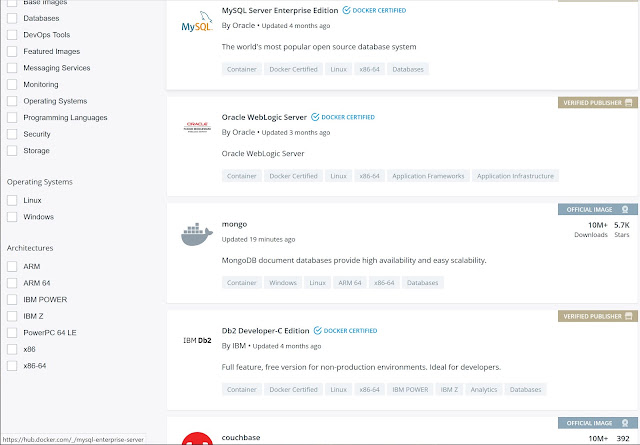This screenshot has height=445, width=640.
Task: Click Analytics tag on Db2 card
Action: tap(484, 389)
